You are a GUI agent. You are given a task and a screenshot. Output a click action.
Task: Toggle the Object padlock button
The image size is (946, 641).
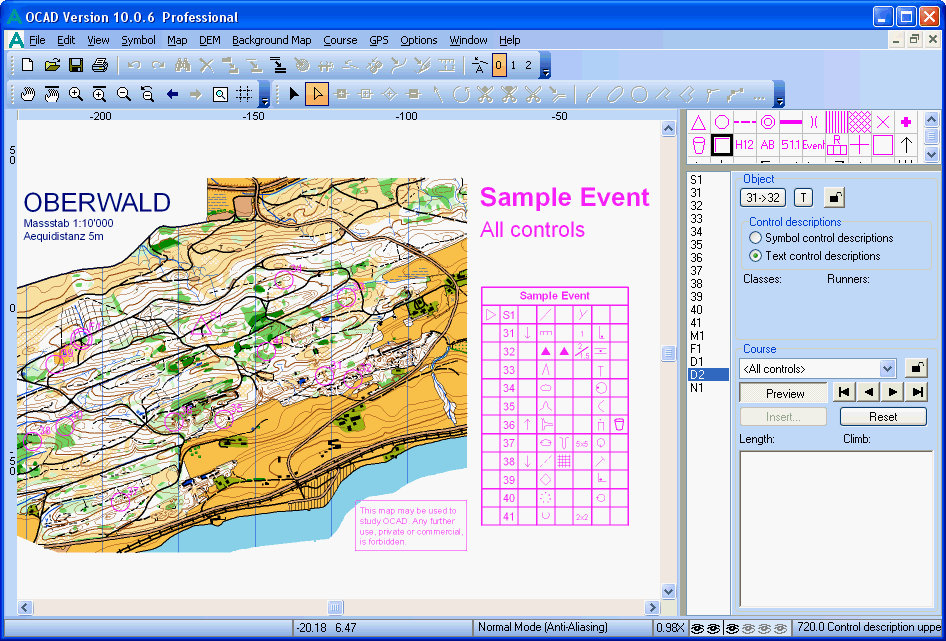[833, 197]
